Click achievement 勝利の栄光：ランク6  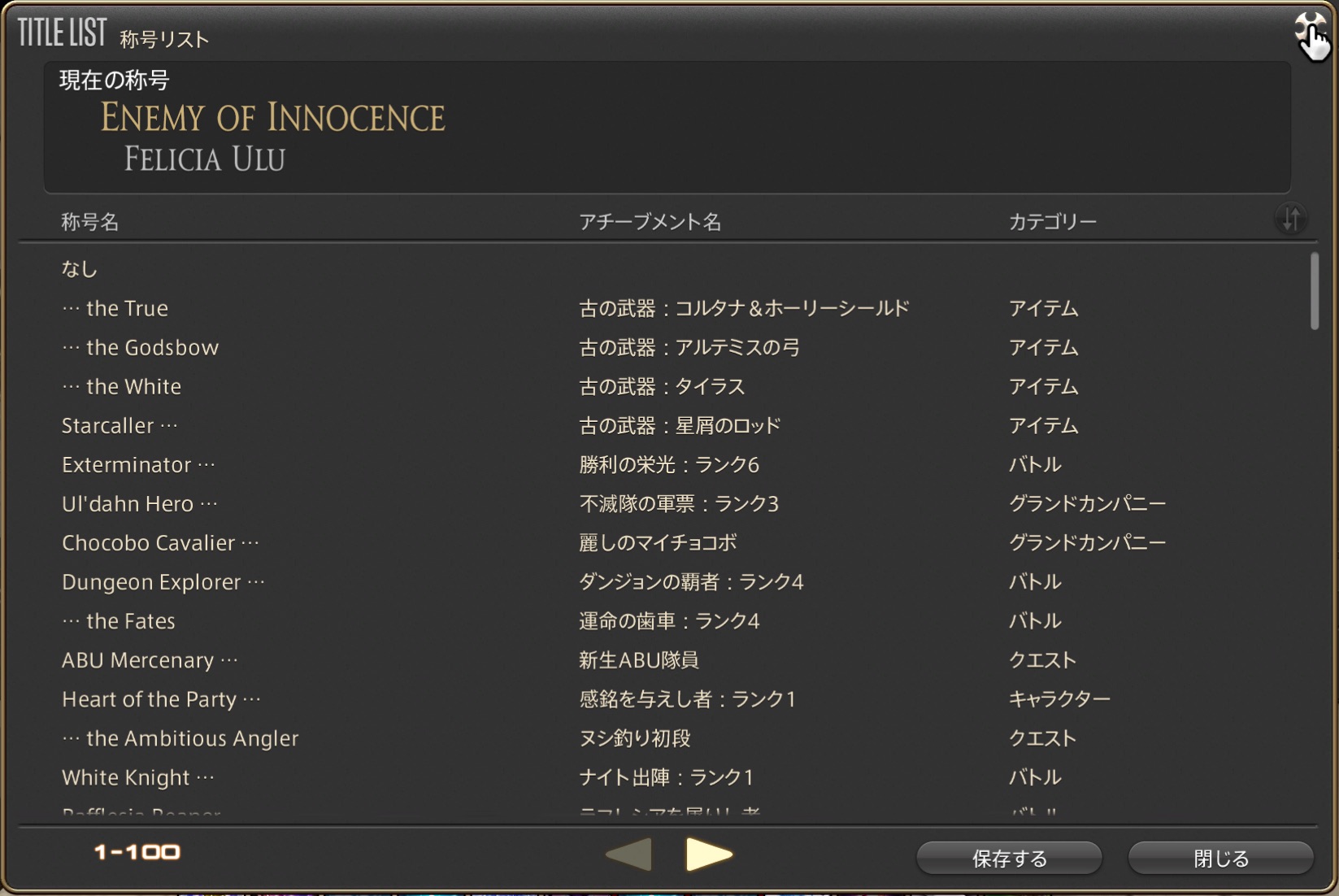click(669, 464)
